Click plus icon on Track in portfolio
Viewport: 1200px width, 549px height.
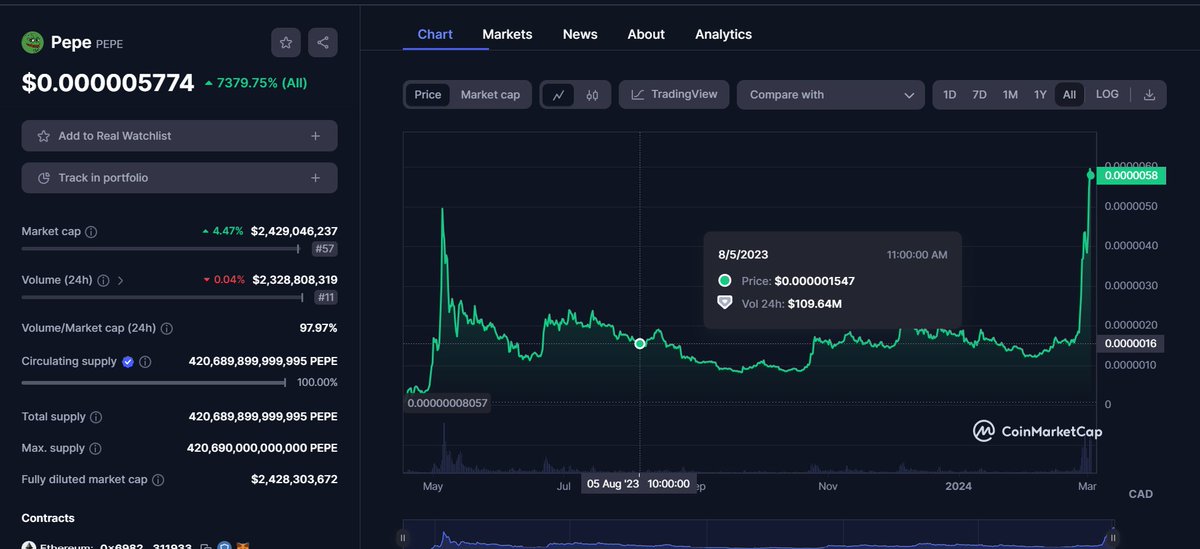pos(315,178)
